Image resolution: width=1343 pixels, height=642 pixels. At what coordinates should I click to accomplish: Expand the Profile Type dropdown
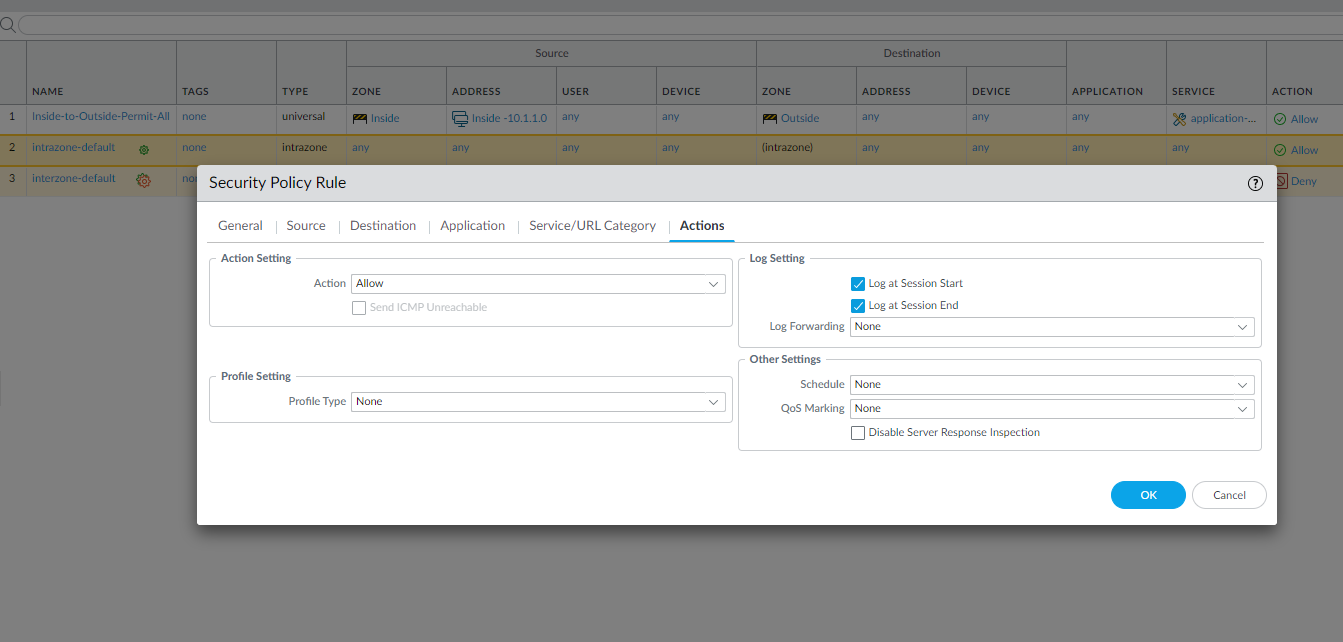coord(538,402)
